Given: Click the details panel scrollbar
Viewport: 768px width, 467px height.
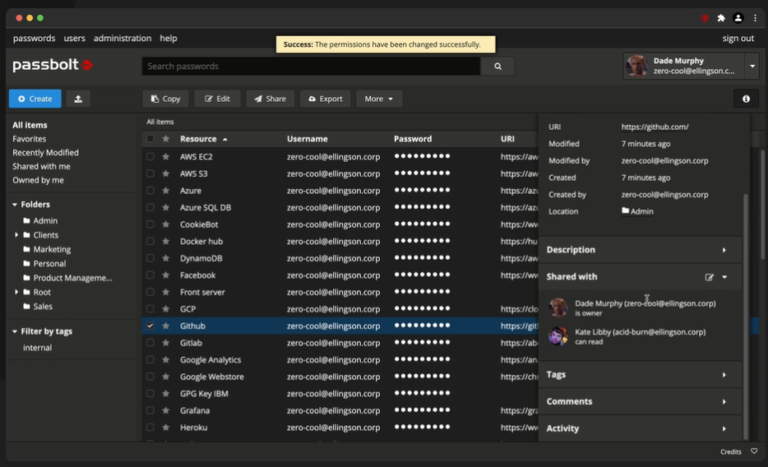Looking at the screenshot, I should pos(746,316).
